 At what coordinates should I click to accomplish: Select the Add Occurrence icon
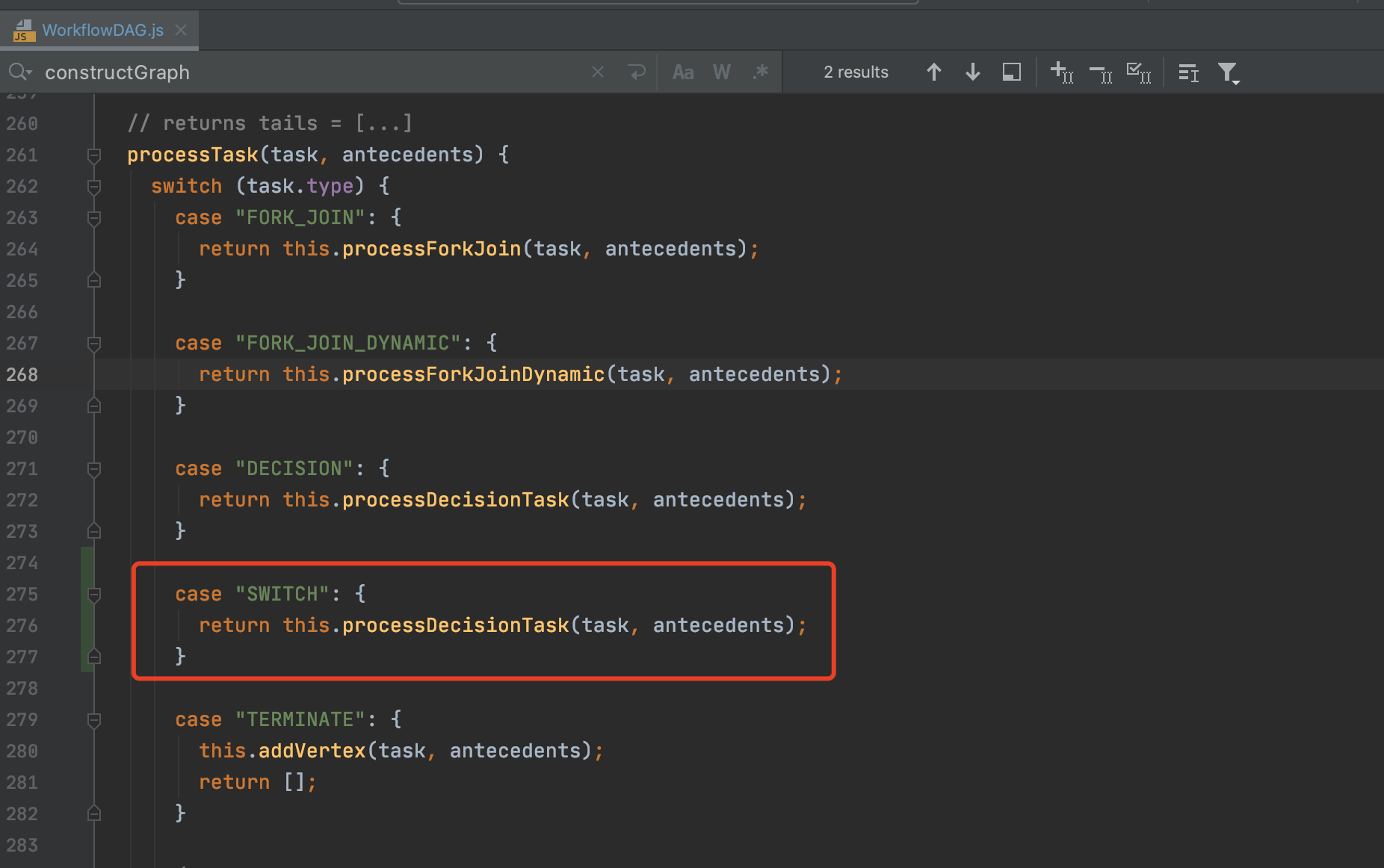tap(1061, 72)
